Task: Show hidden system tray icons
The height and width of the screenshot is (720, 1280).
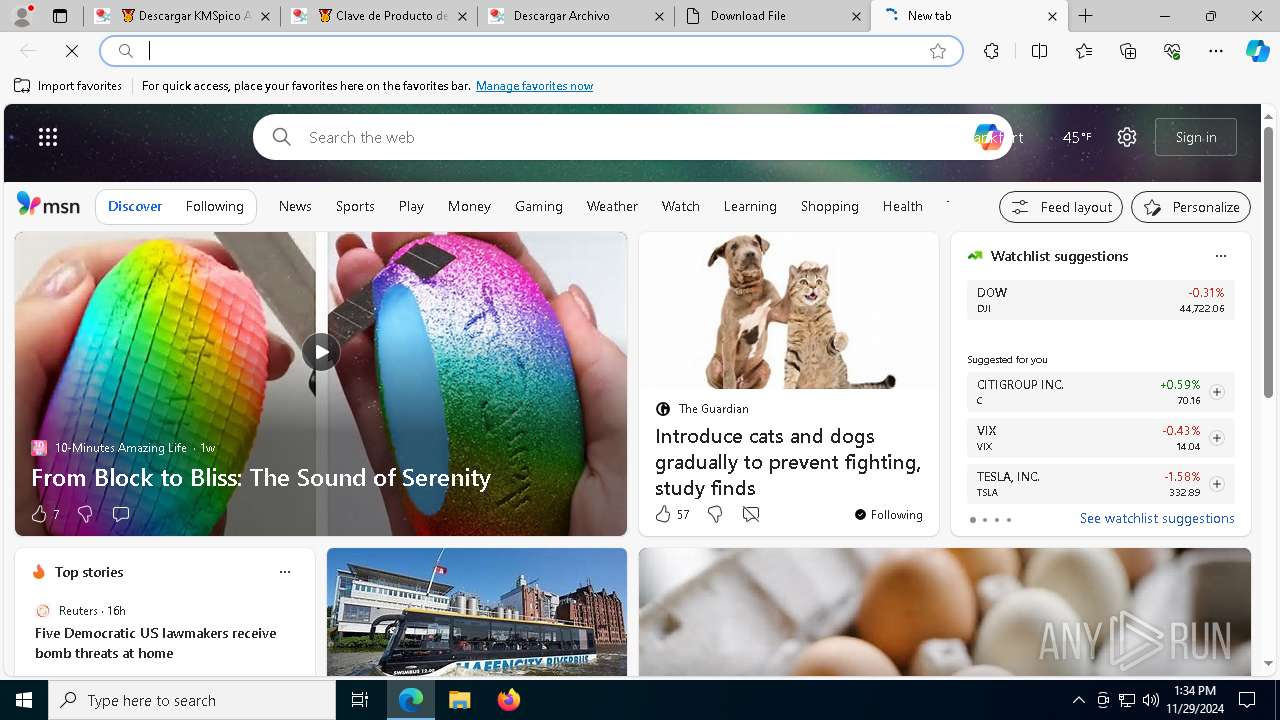Action: tap(1078, 700)
